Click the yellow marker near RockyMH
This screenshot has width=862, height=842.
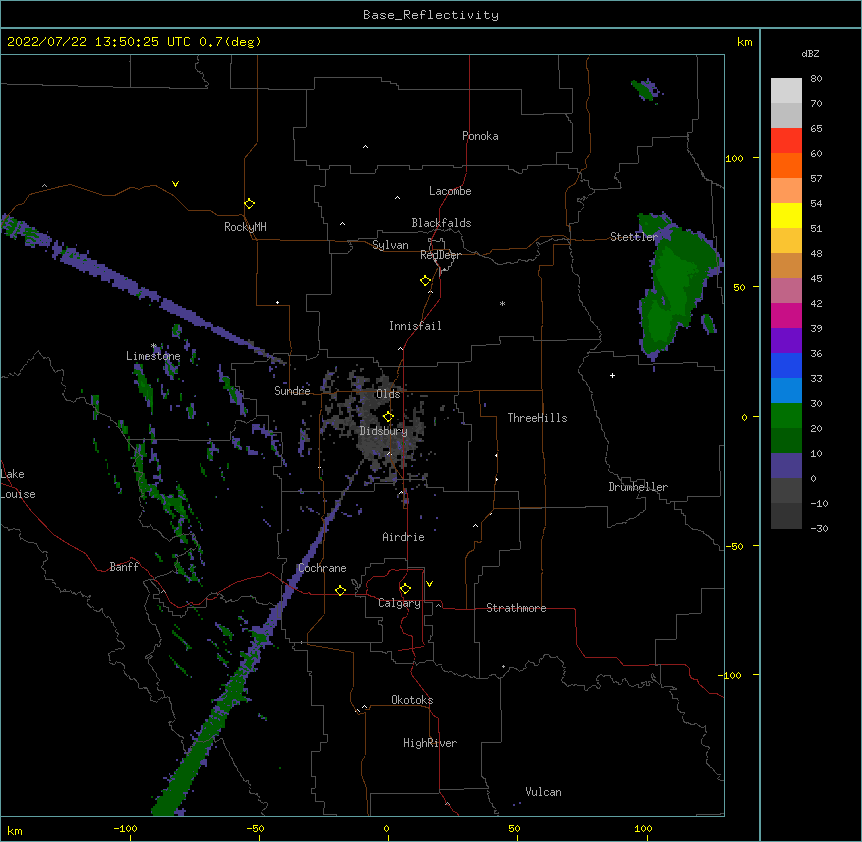(x=249, y=204)
